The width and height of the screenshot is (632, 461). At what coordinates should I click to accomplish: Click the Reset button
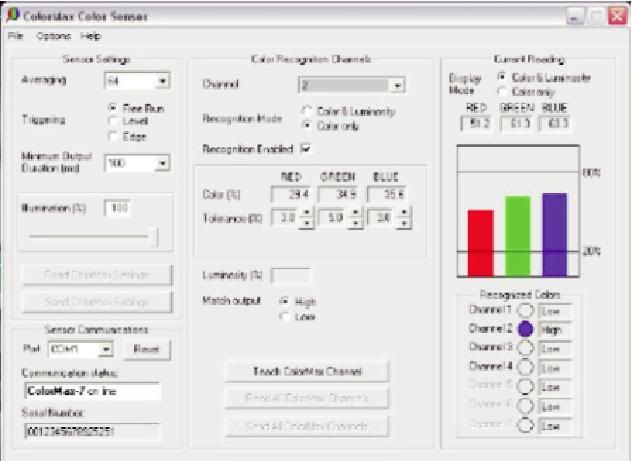tap(146, 349)
